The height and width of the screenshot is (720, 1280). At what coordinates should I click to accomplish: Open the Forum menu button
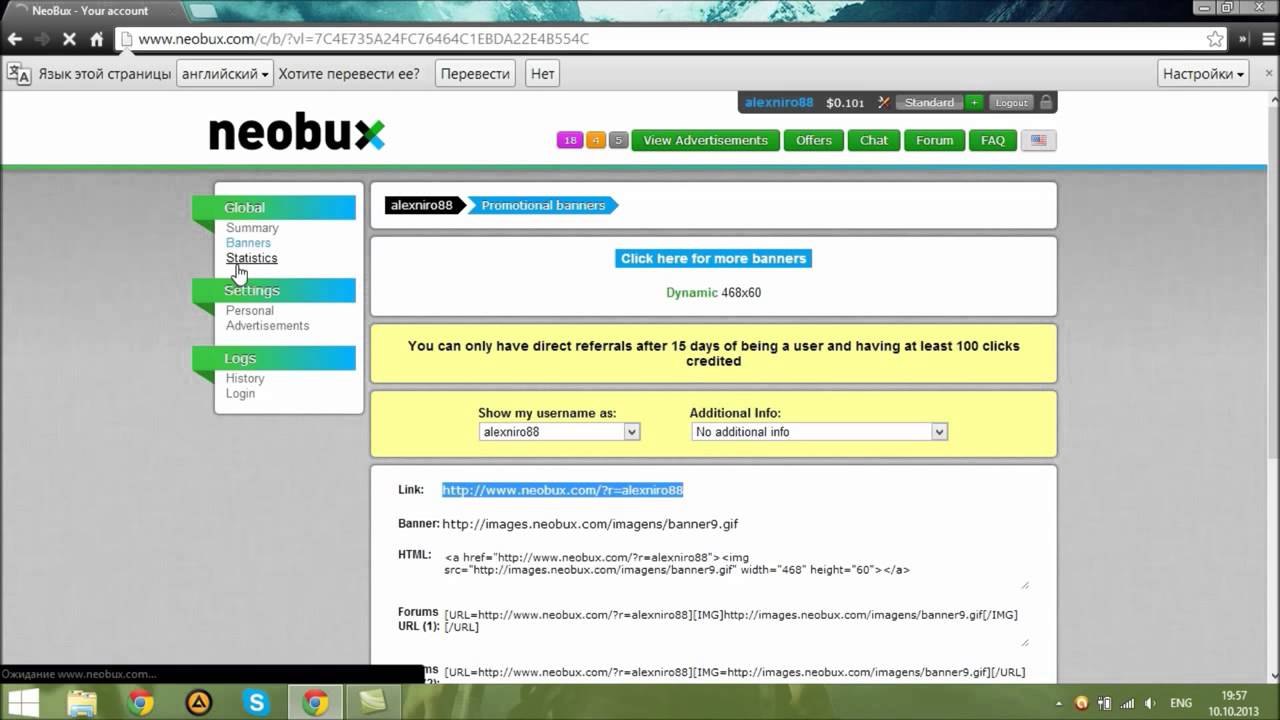click(x=934, y=140)
